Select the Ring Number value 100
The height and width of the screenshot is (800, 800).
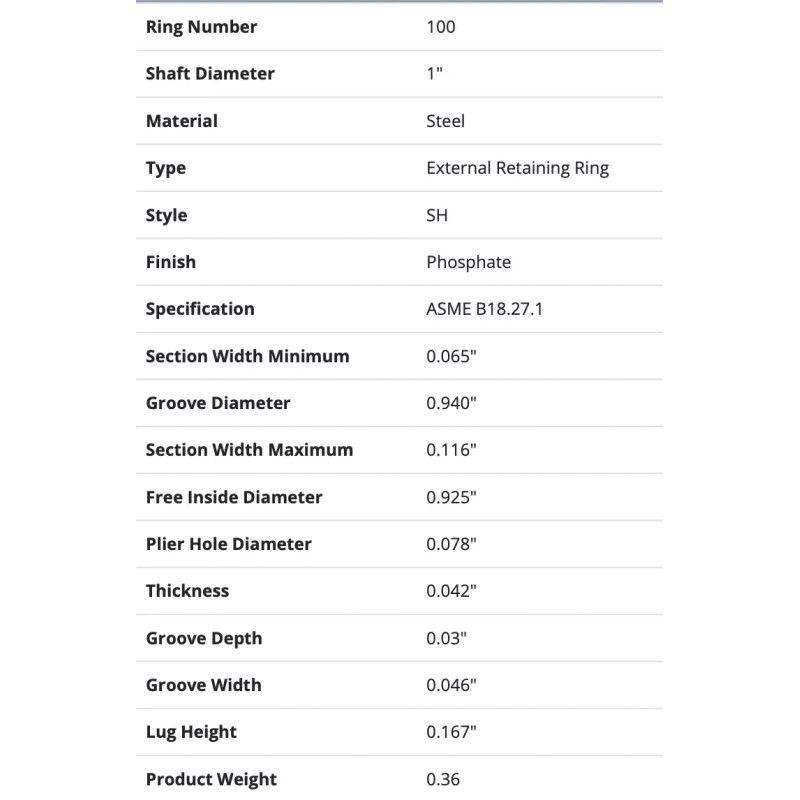coord(441,27)
